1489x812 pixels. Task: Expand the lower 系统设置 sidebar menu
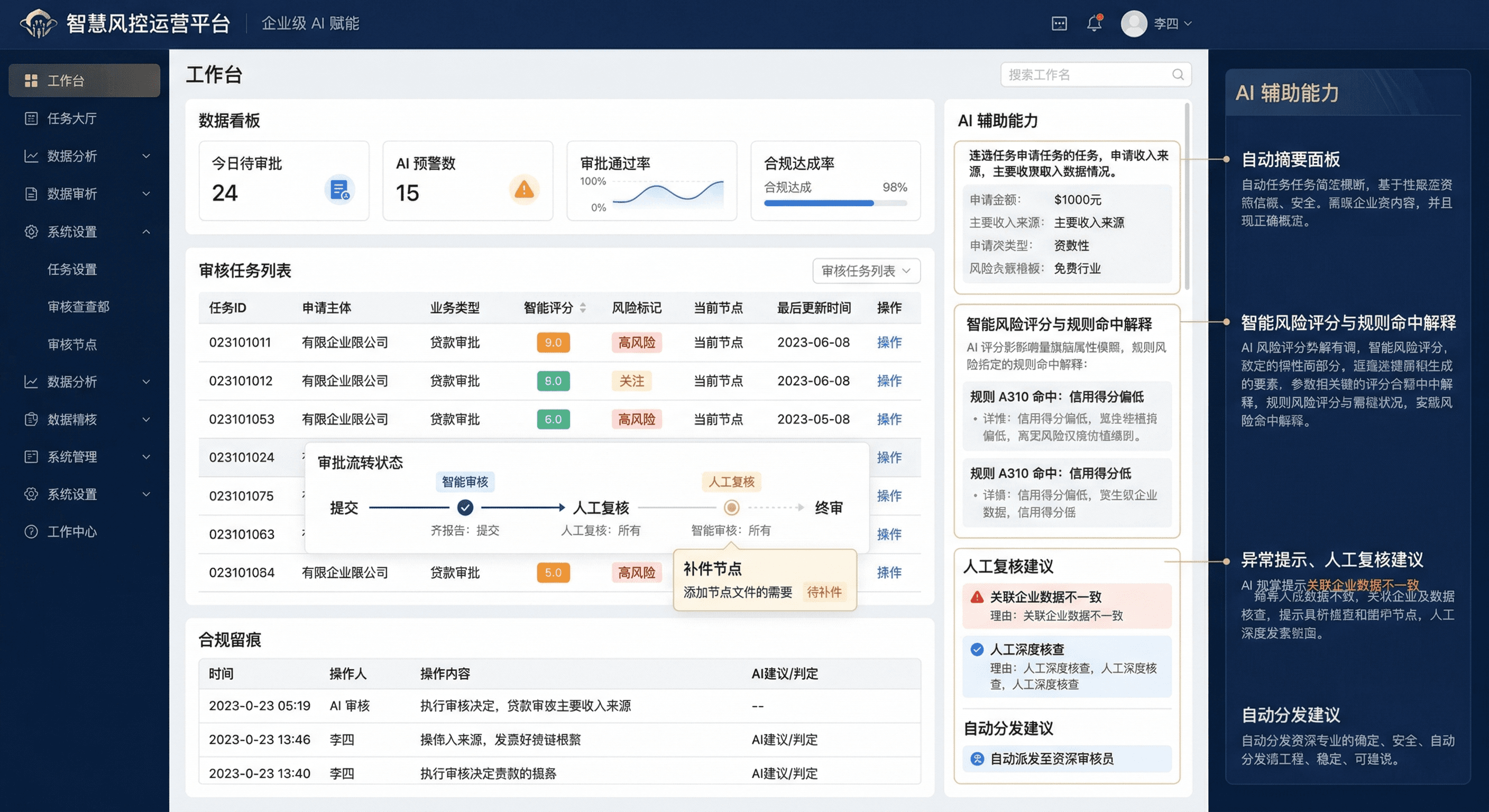coord(146,494)
